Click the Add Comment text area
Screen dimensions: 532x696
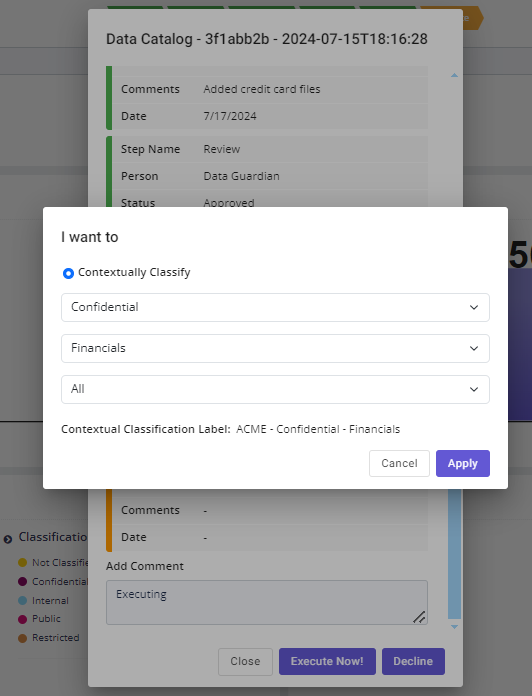pos(267,602)
